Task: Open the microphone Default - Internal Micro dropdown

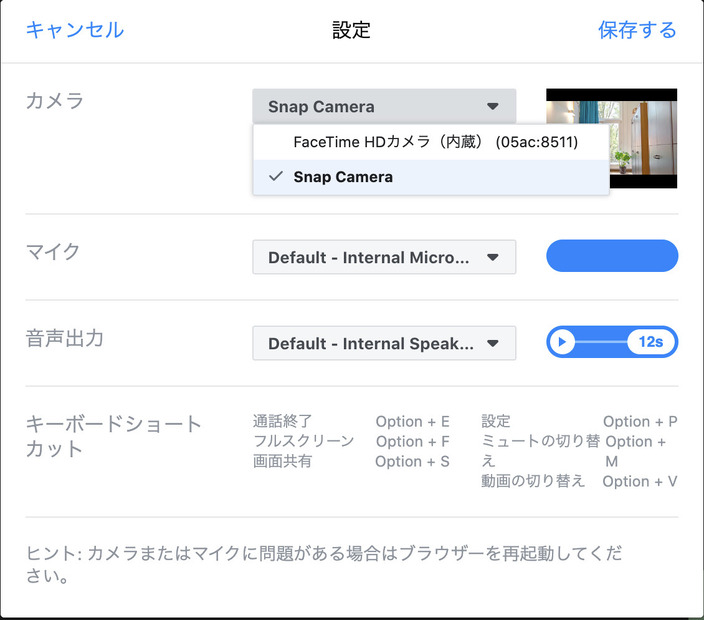Action: coord(384,257)
